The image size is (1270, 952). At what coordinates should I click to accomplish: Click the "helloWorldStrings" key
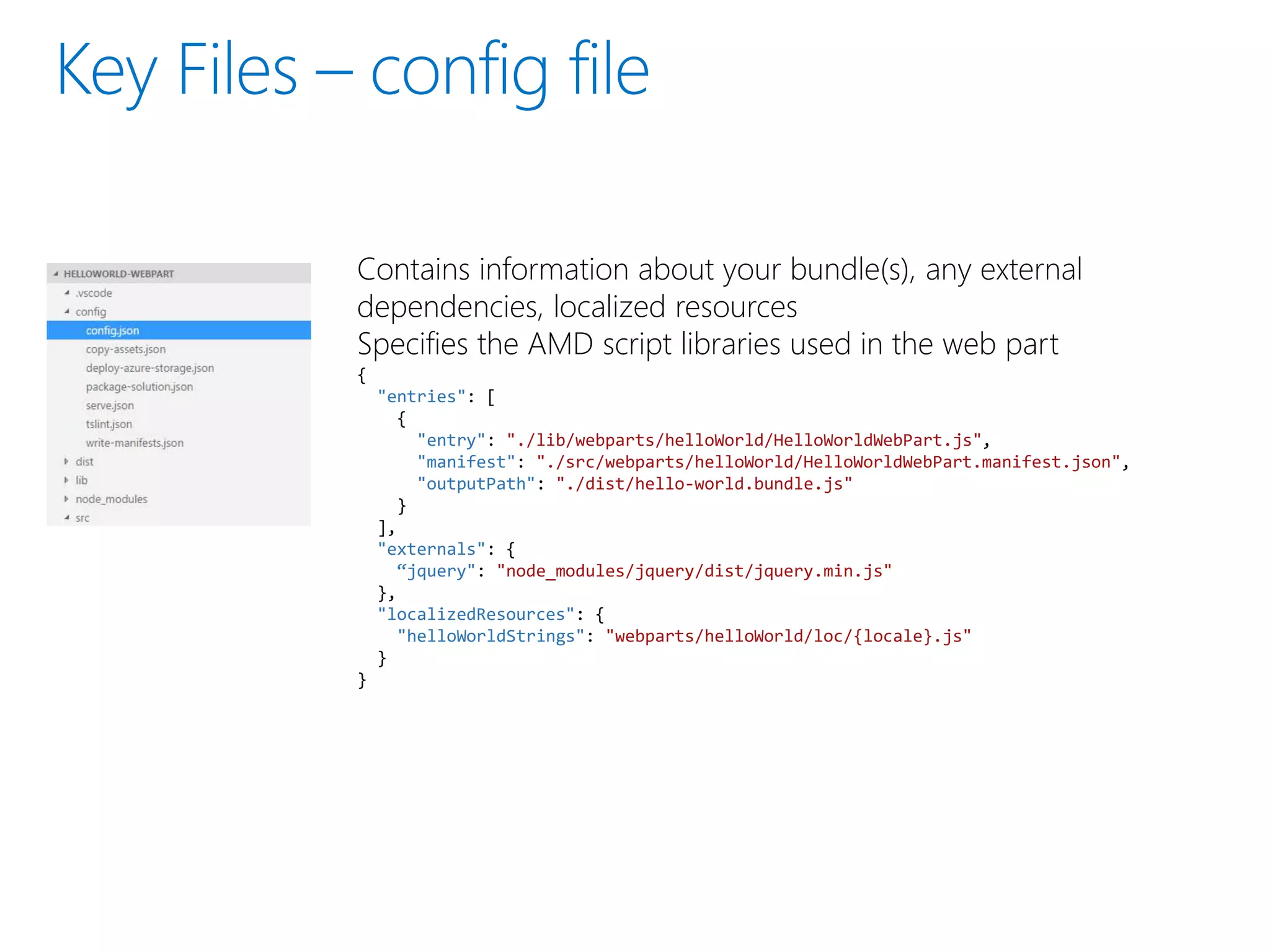(491, 637)
